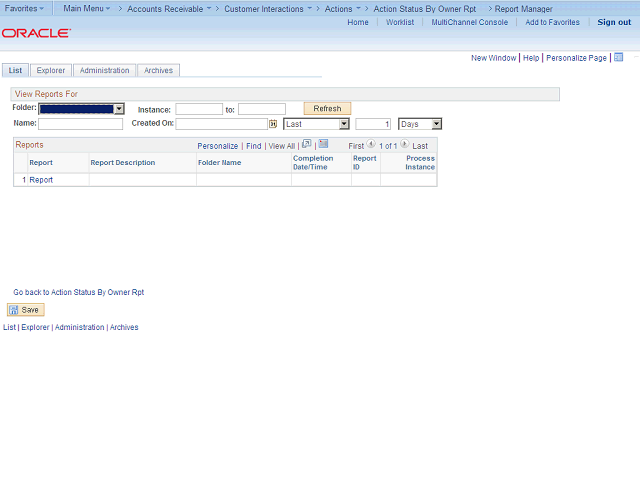Open the Folder dropdown

click(81, 109)
